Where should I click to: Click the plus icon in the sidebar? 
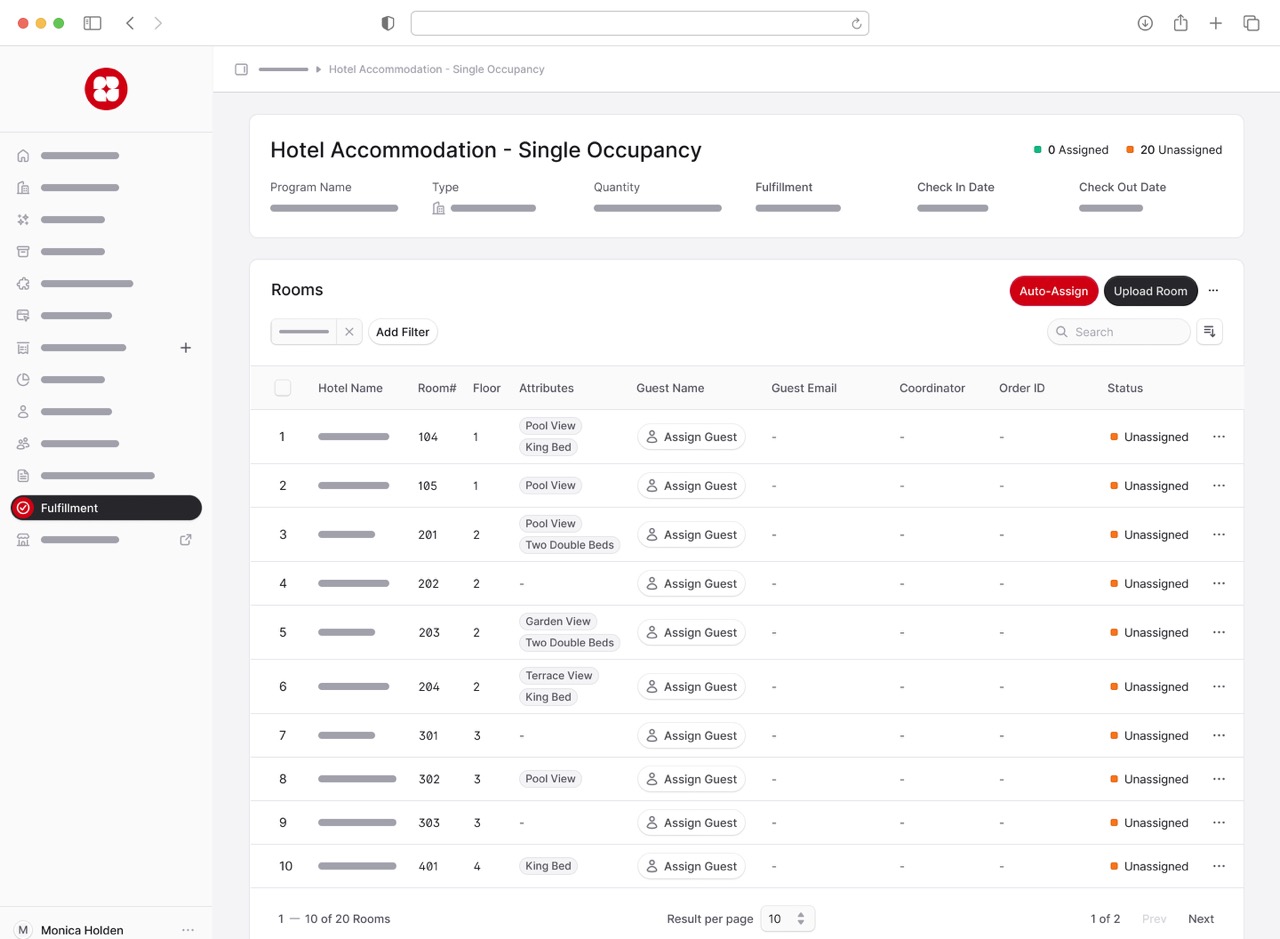coord(185,348)
